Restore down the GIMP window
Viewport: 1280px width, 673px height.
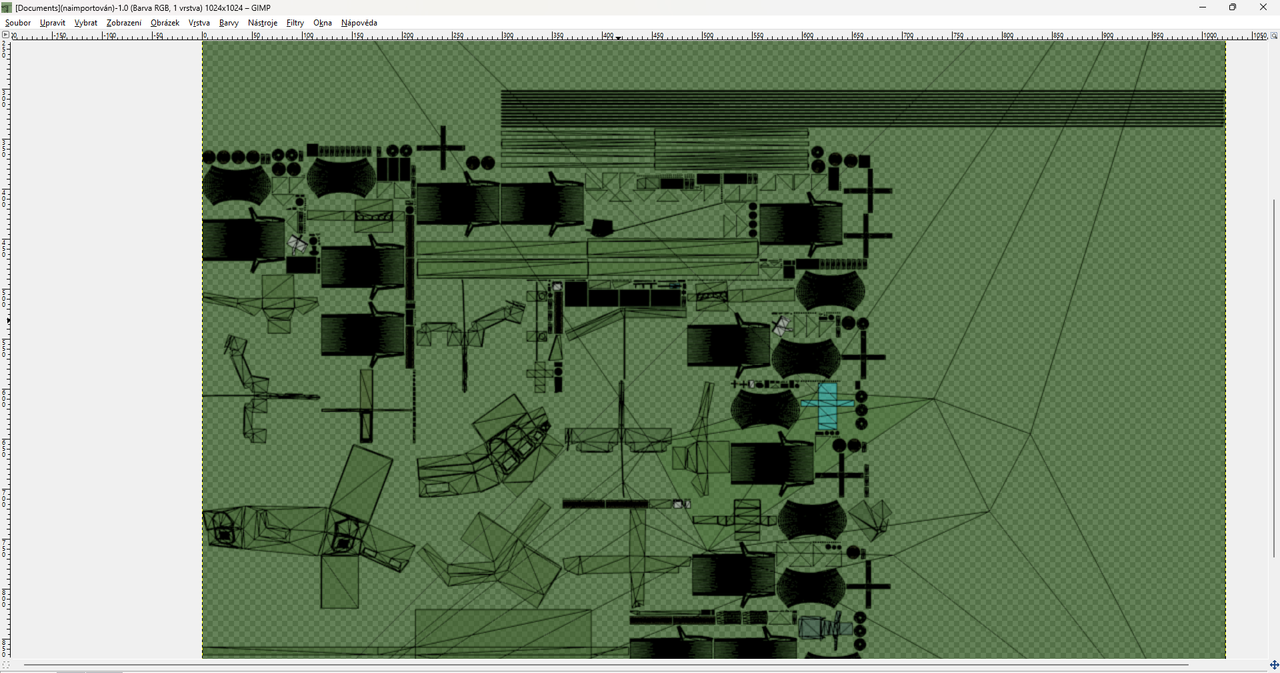[x=1232, y=7]
